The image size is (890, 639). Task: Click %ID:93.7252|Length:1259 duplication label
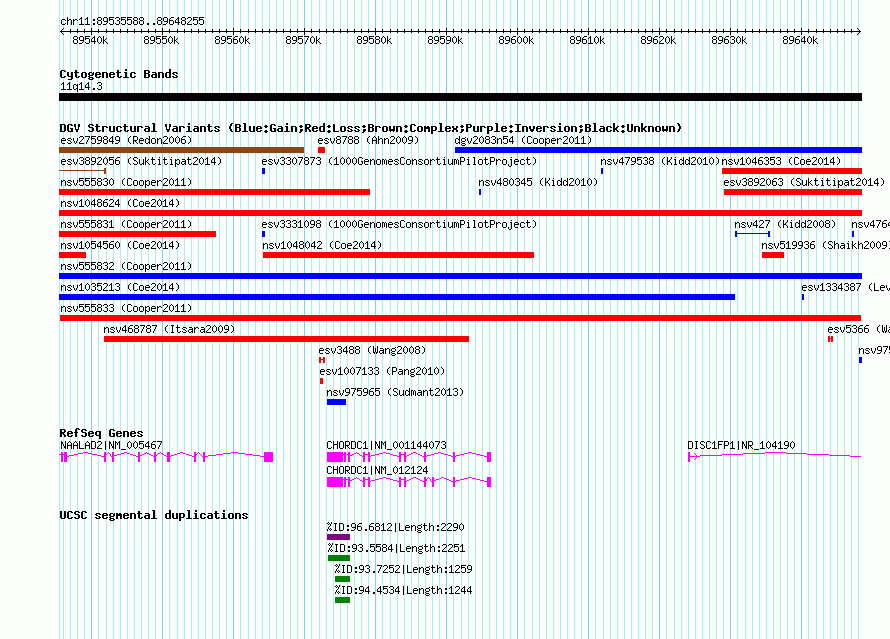[x=404, y=569]
